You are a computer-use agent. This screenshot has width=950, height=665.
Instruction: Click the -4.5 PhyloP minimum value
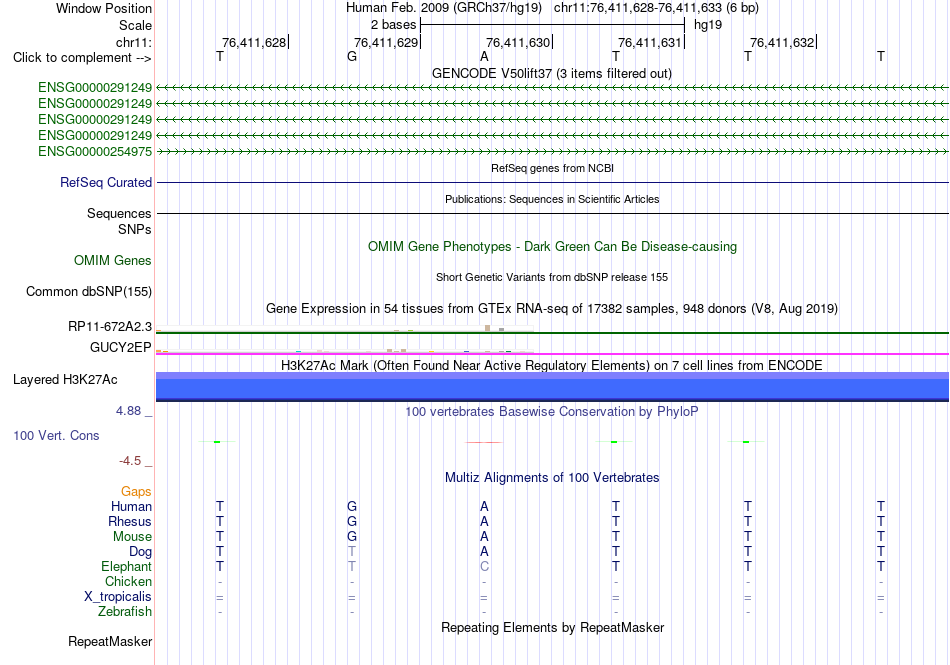click(x=130, y=461)
